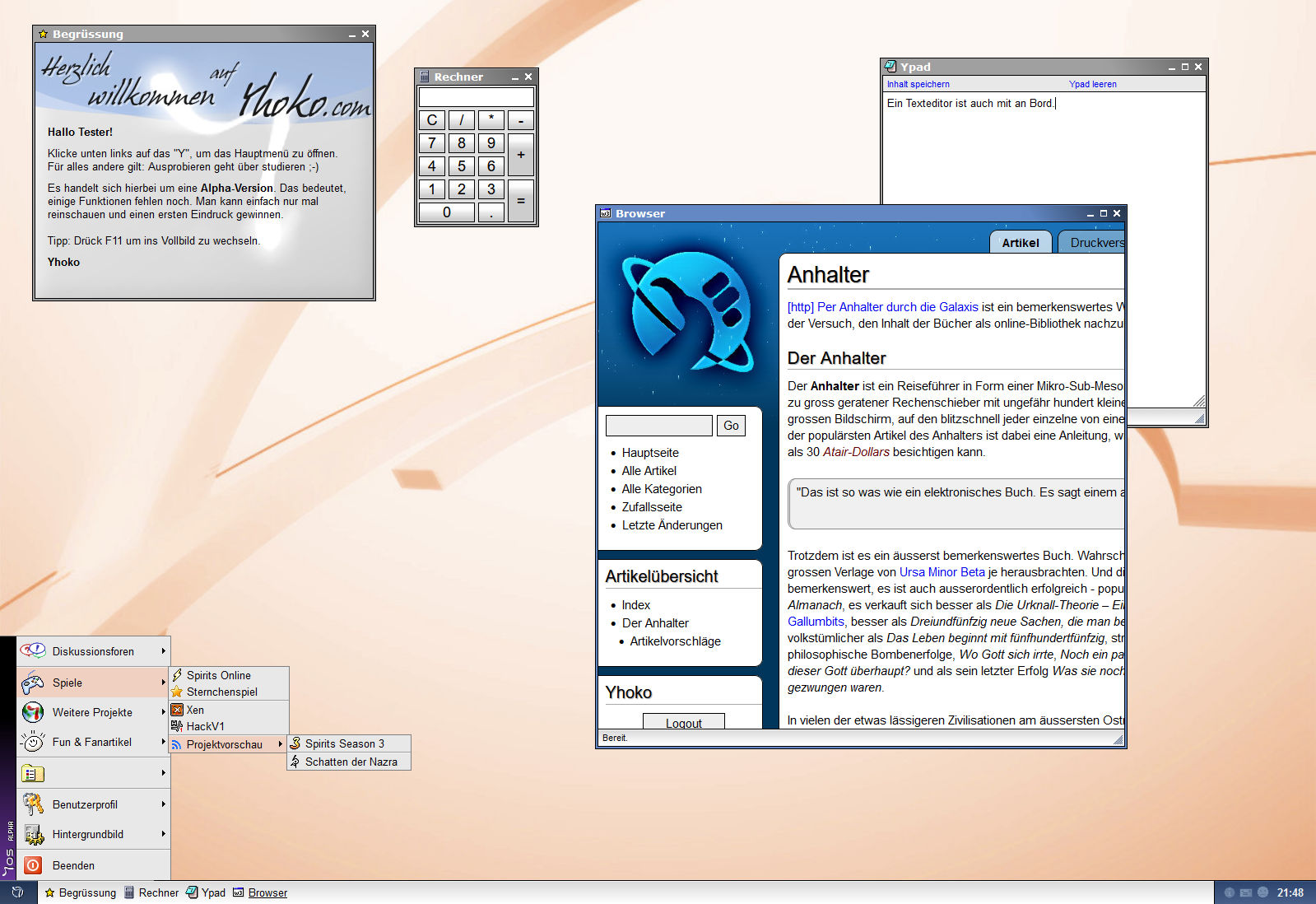Click the Spiele gamepad icon
Screen dimensions: 1316x904
click(x=33, y=683)
